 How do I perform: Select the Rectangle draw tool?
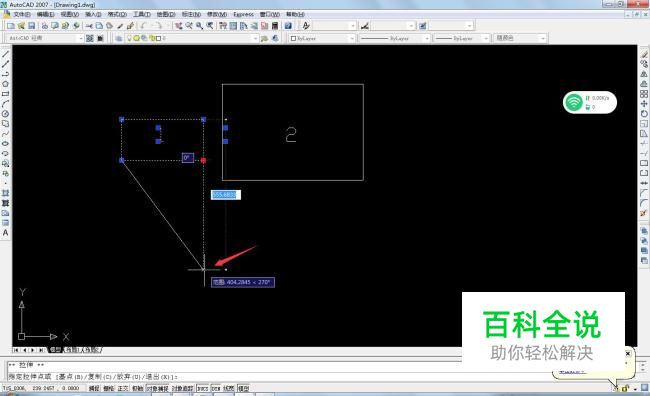click(5, 94)
